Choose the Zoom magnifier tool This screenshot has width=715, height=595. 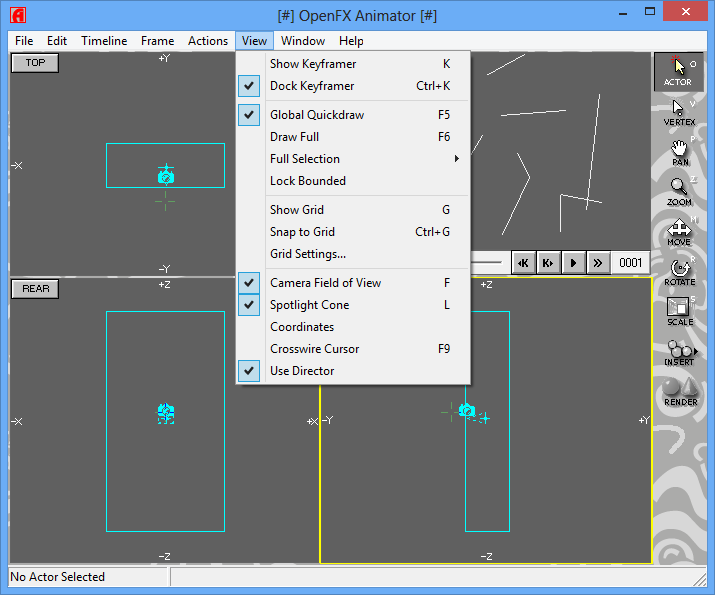coord(679,192)
